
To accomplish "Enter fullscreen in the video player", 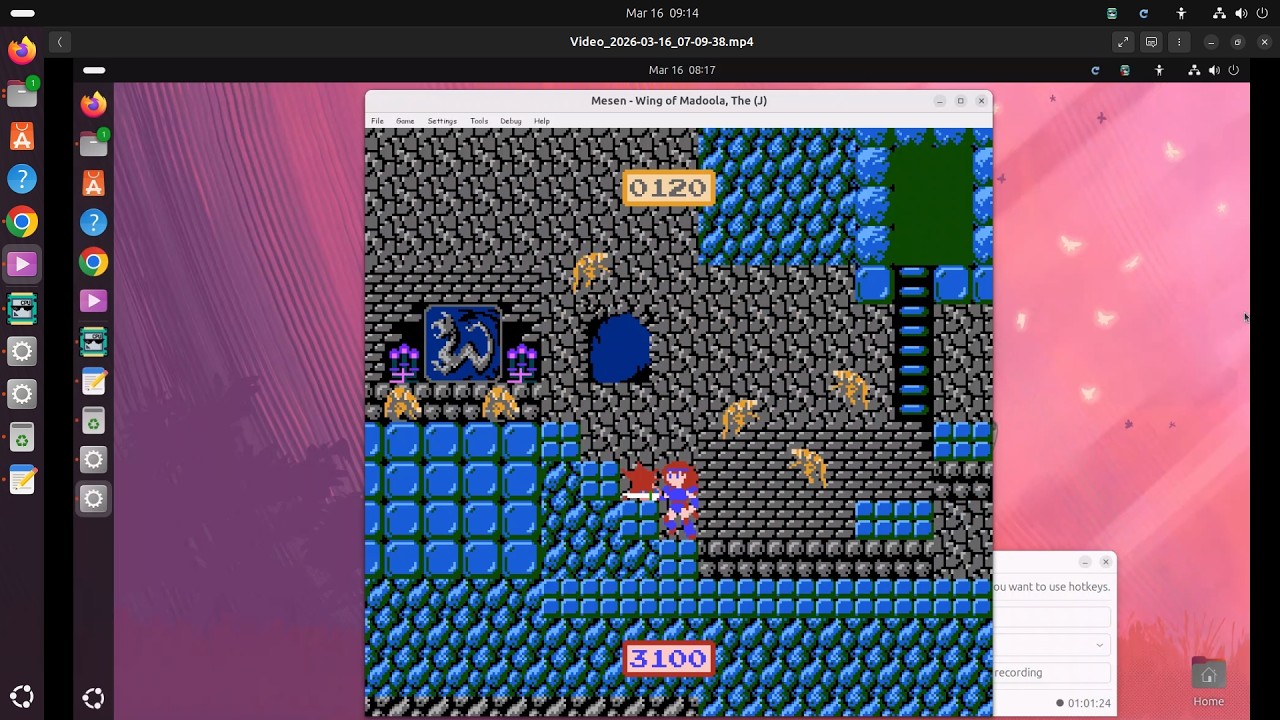I will (1123, 42).
